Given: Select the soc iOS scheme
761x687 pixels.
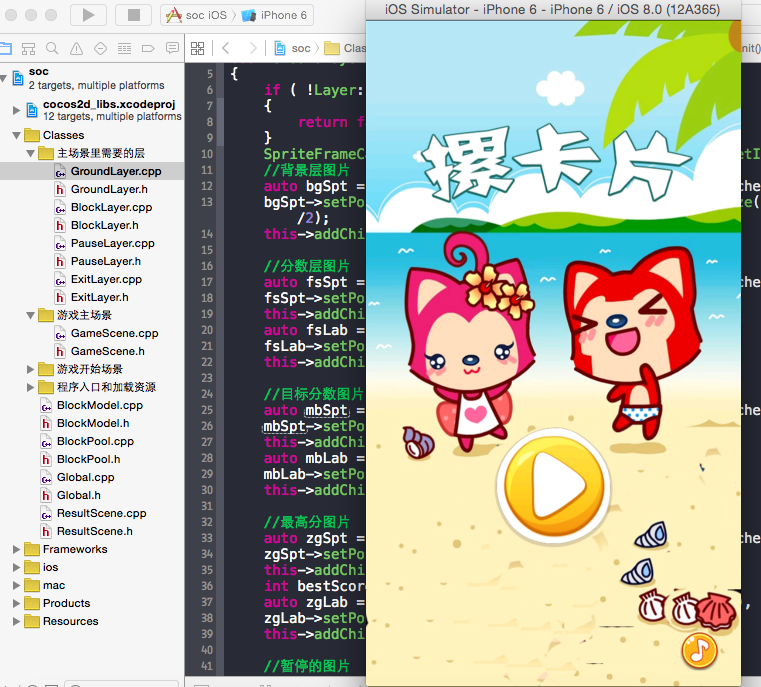Looking at the screenshot, I should (197, 15).
